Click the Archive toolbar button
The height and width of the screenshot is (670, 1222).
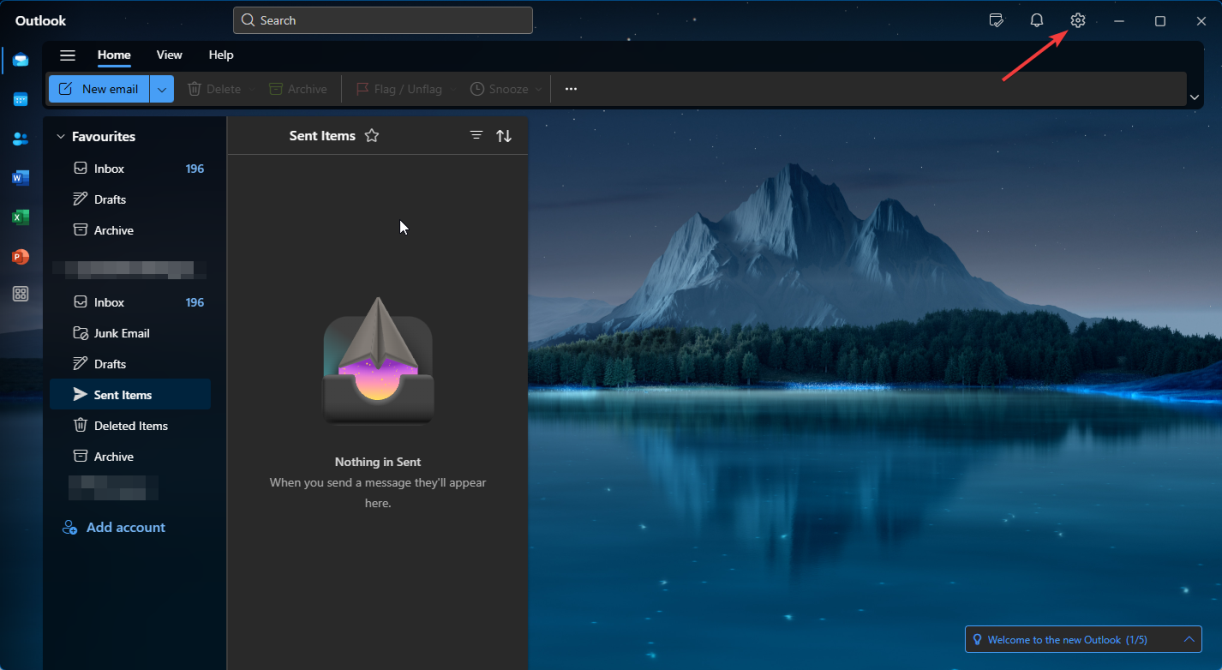pyautogui.click(x=298, y=89)
